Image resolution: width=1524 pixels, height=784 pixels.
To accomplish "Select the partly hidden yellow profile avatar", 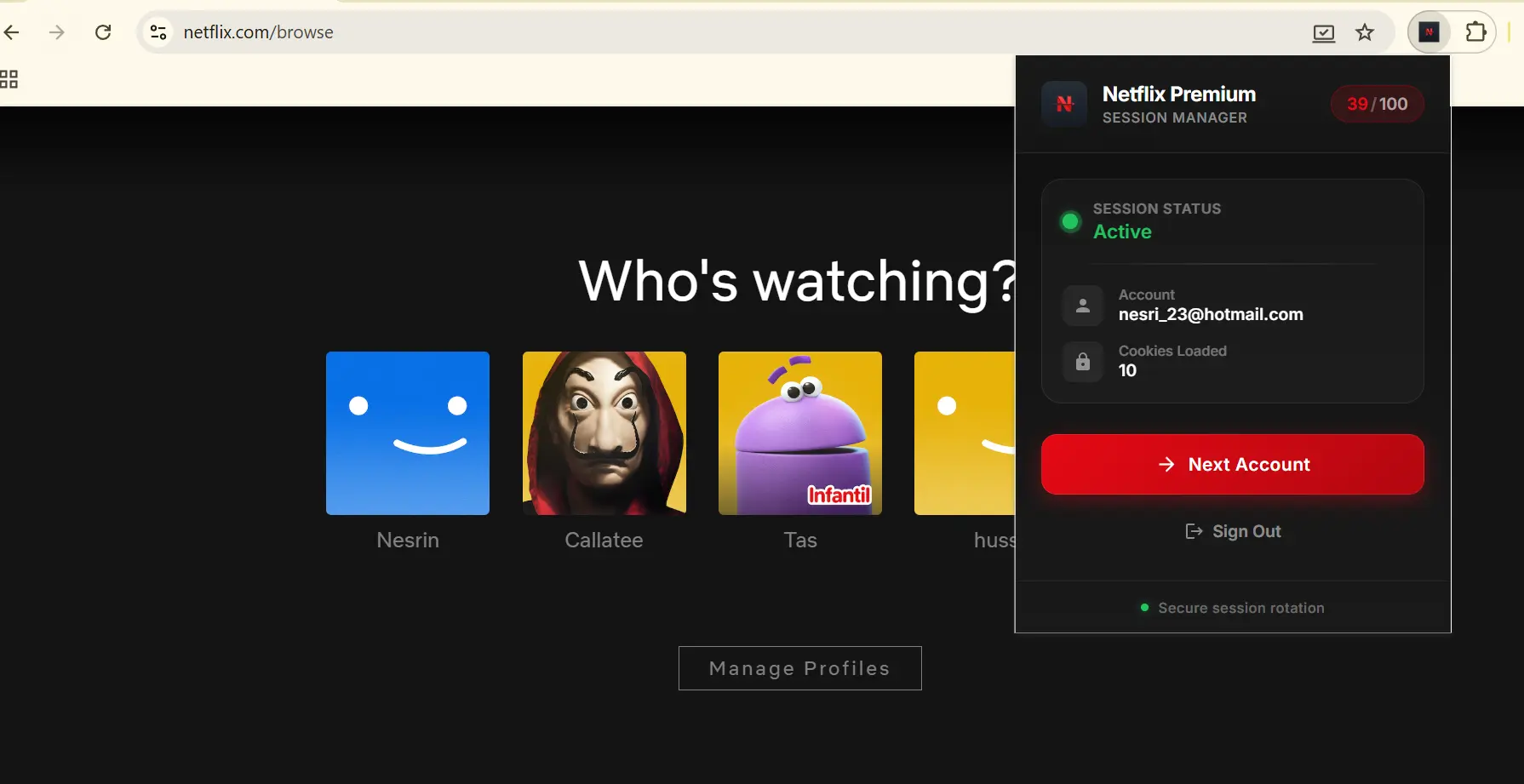I will click(x=965, y=433).
